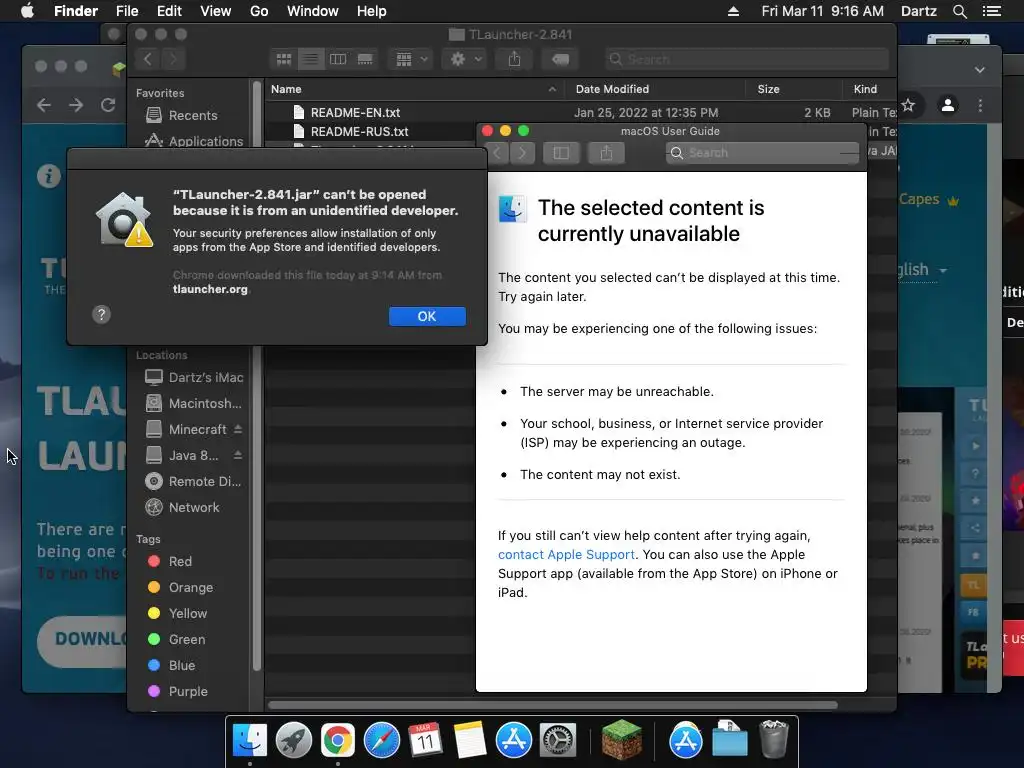Switch Finder window to icon view
This screenshot has width=1024, height=768.
pyautogui.click(x=284, y=59)
